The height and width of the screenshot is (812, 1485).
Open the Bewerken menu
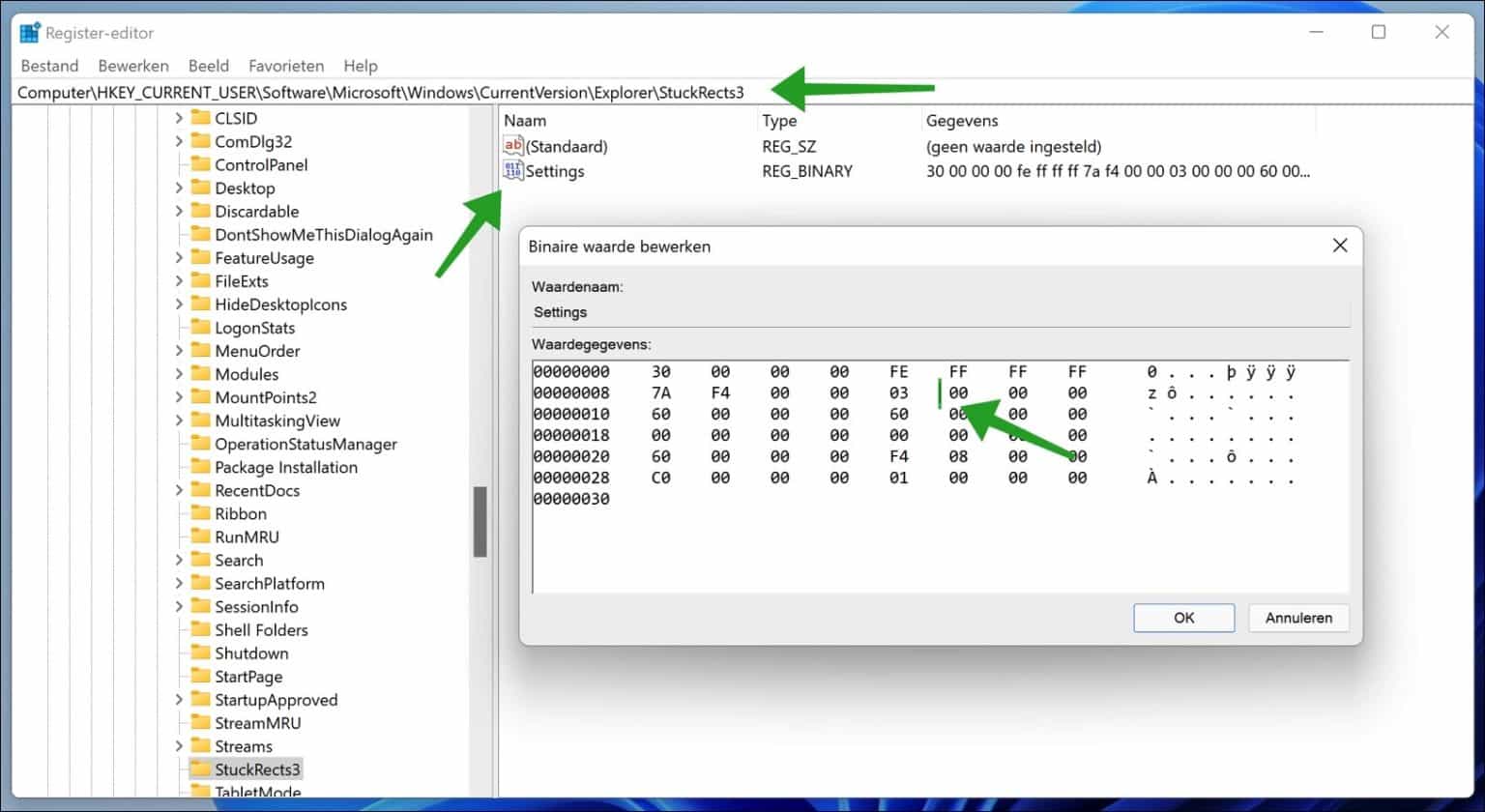click(x=132, y=66)
